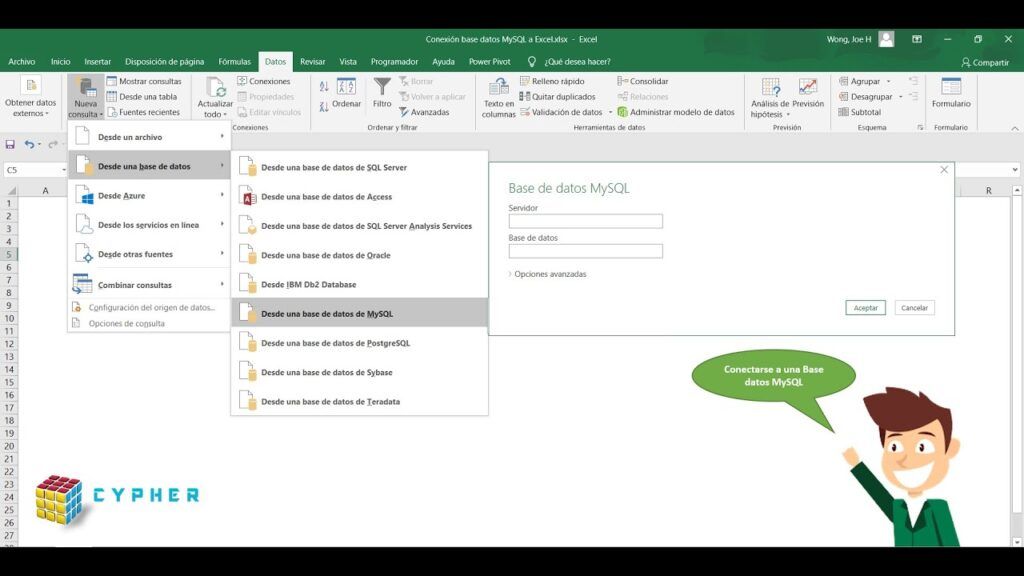The image size is (1024, 576).
Task: Open Administrar modelo de datos
Action: point(676,112)
